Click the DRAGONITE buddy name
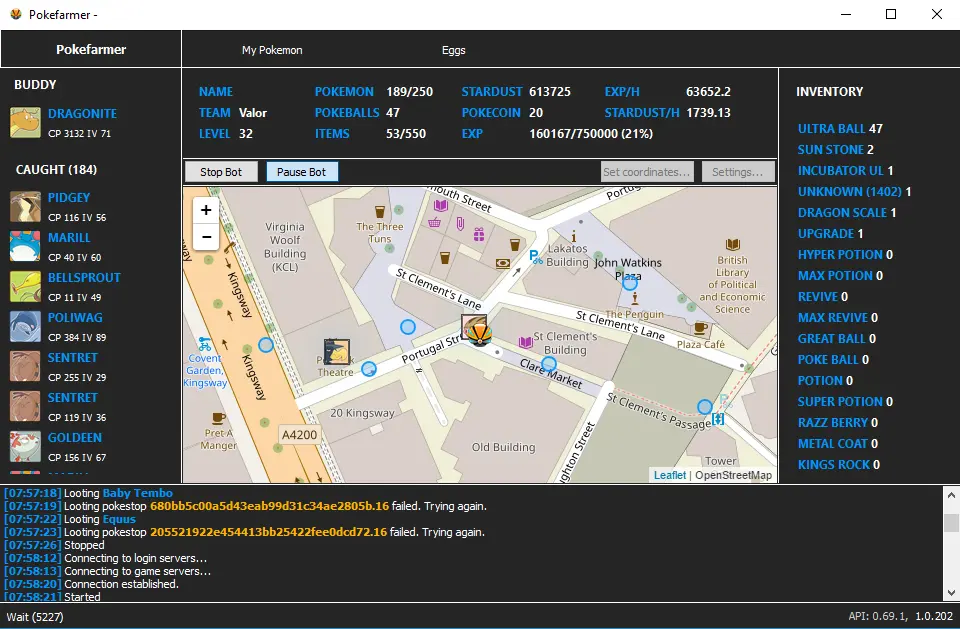Image resolution: width=960 pixels, height=629 pixels. pos(82,114)
